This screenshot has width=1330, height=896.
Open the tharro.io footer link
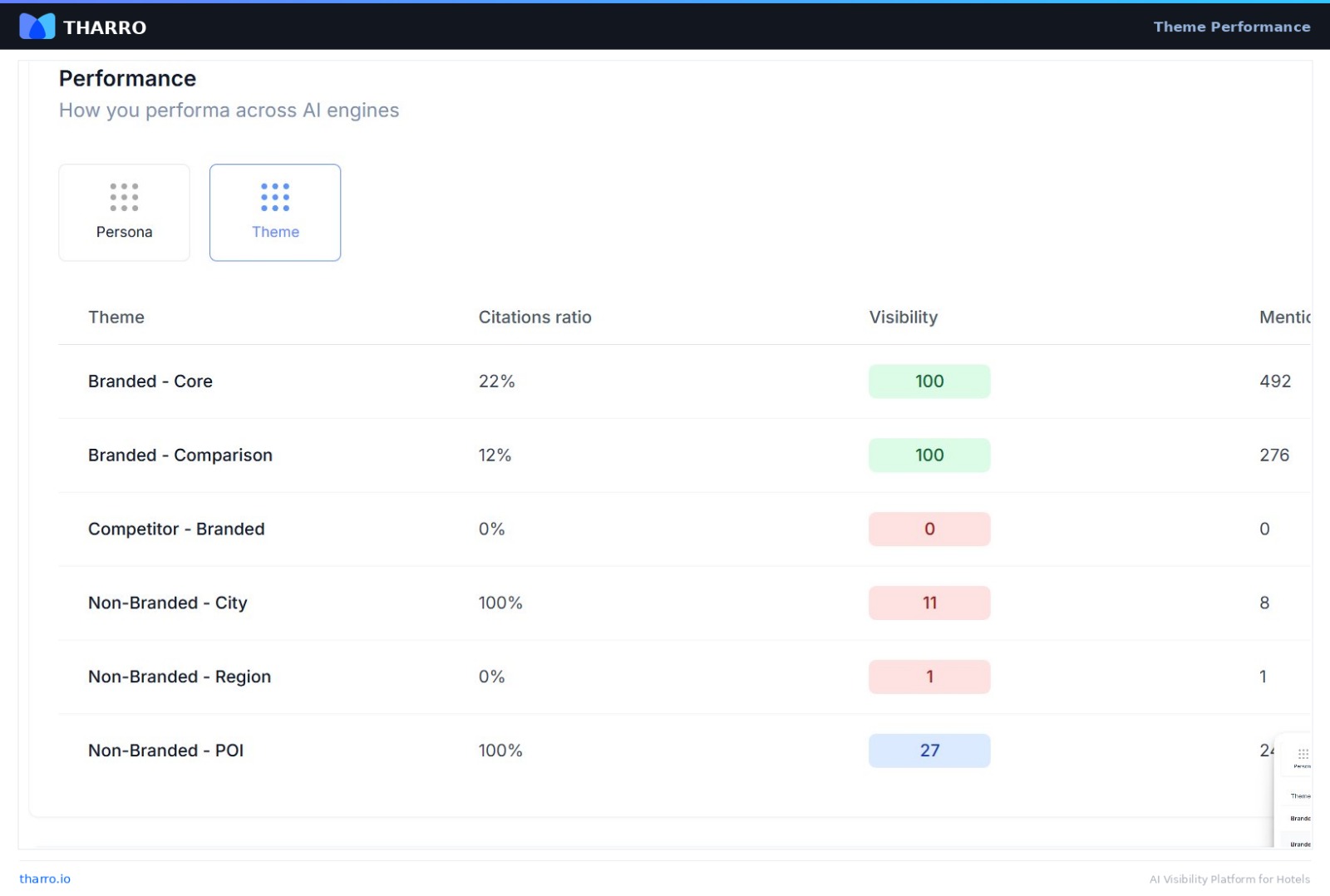45,879
